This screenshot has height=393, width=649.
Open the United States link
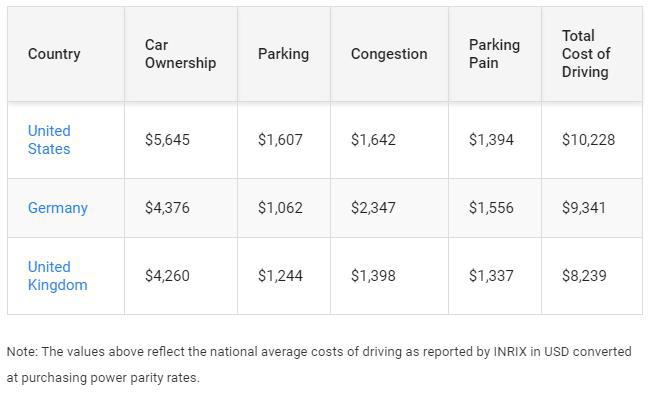point(49,140)
